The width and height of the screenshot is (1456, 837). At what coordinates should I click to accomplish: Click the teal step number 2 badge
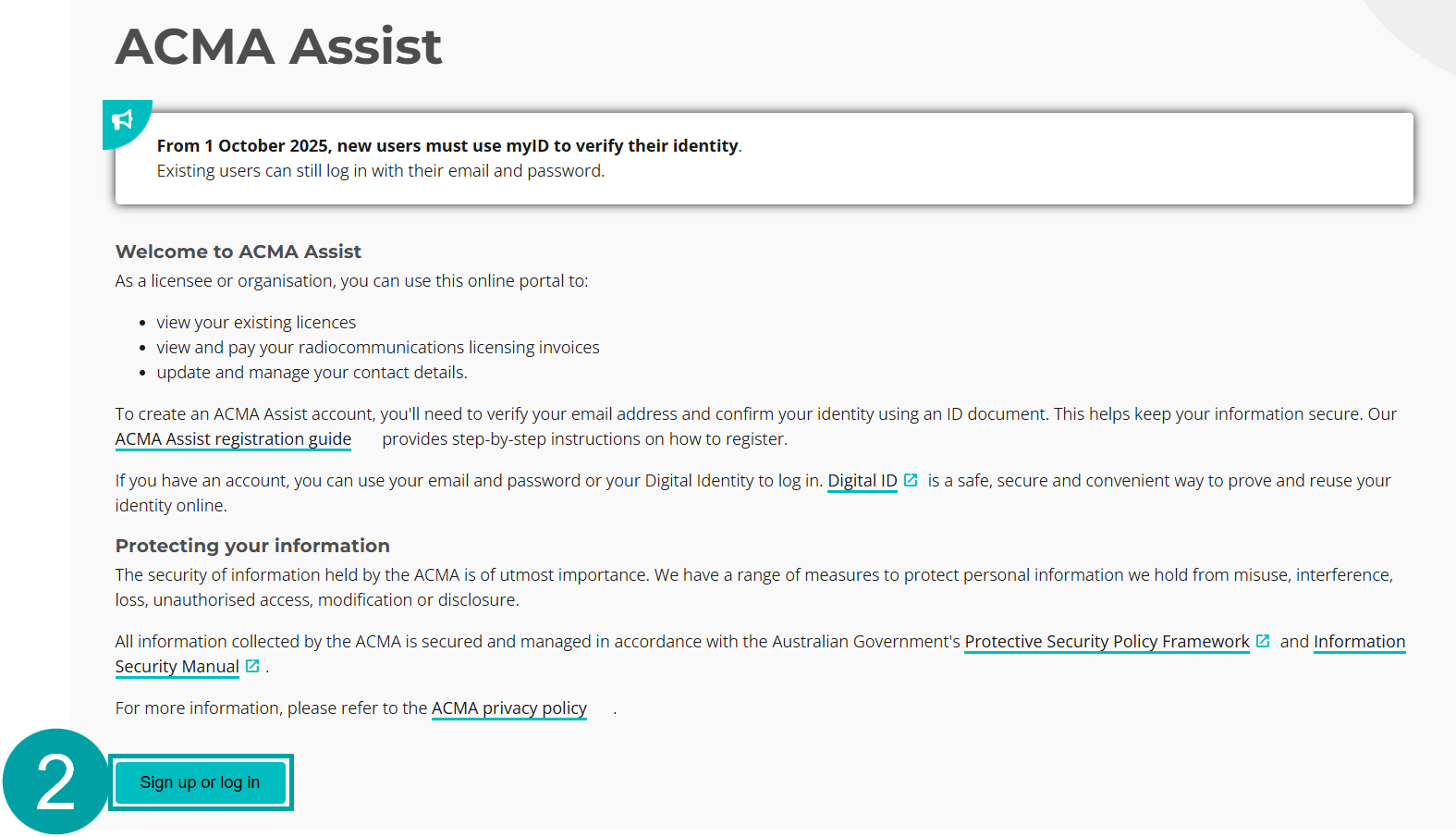click(x=54, y=782)
